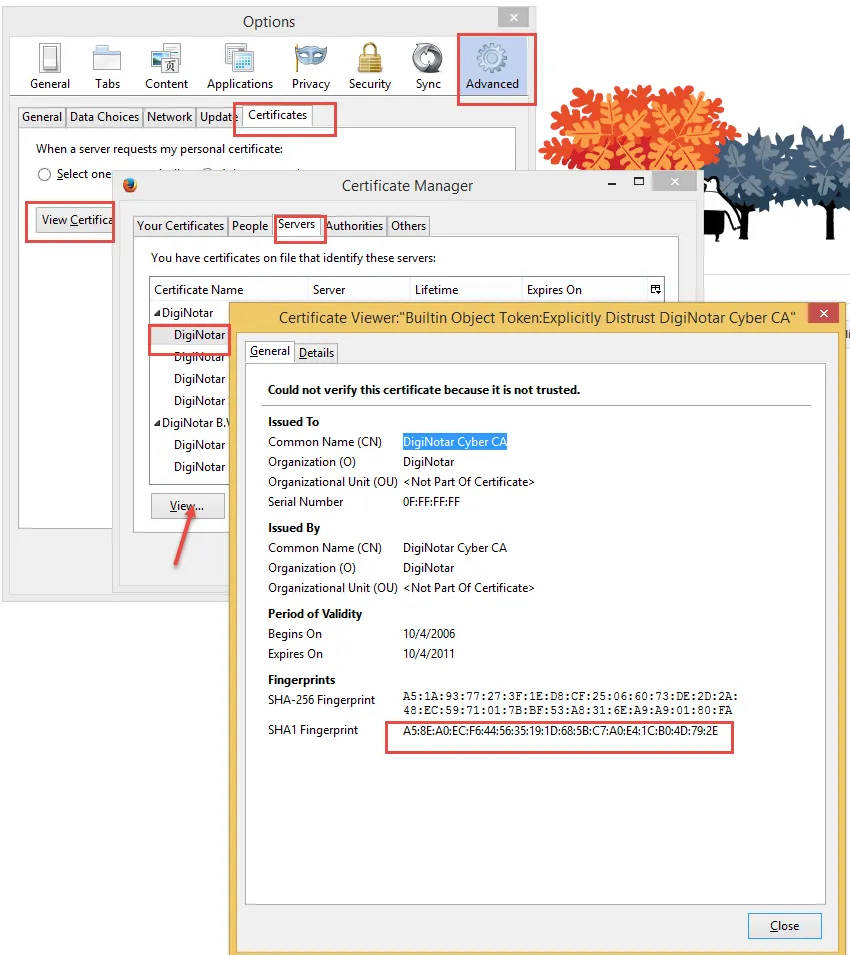Image resolution: width=850 pixels, height=955 pixels.
Task: Click Issued To organization value DigiNotar
Action: click(x=429, y=462)
